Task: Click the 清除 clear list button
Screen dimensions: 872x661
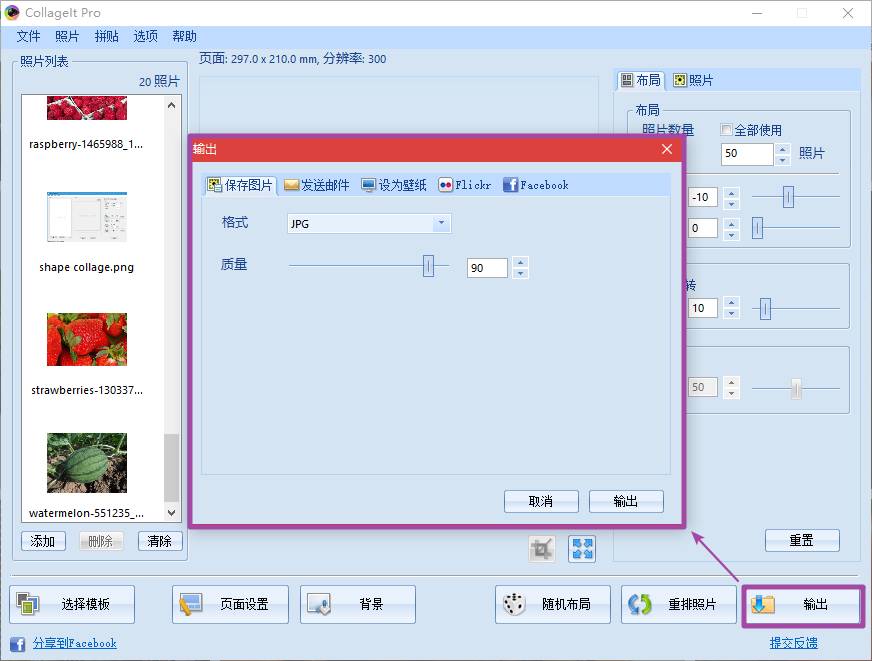Action: coord(160,541)
